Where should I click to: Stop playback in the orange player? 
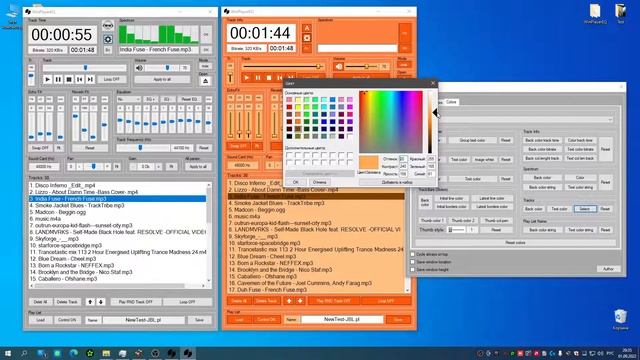(269, 78)
